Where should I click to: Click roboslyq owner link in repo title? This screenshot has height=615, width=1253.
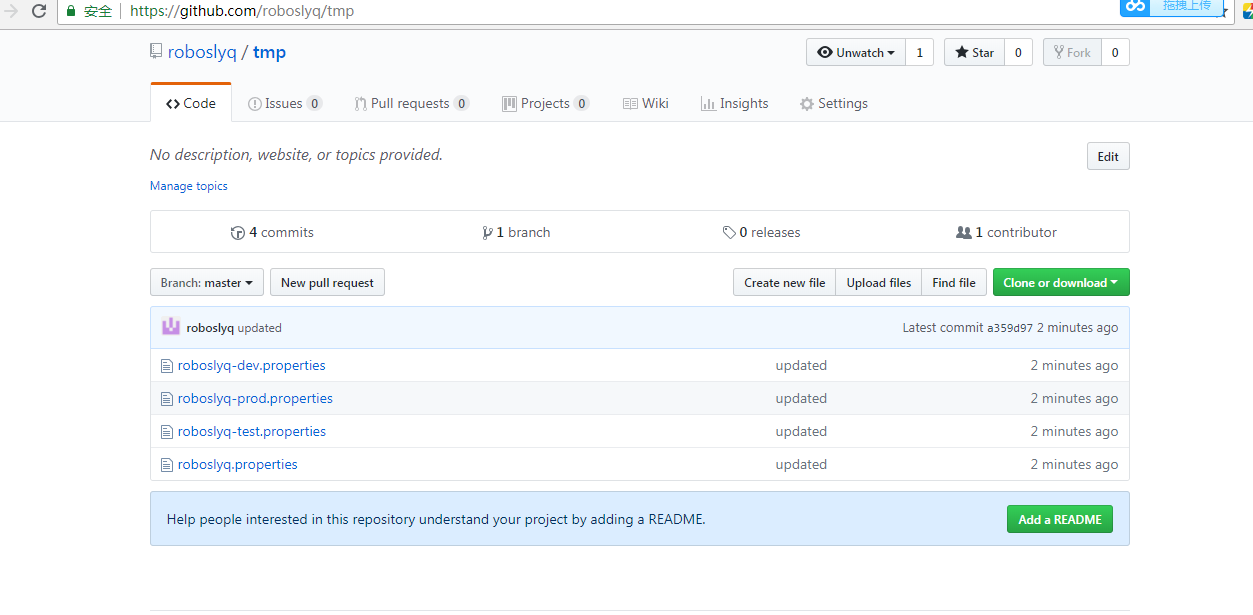[202, 52]
